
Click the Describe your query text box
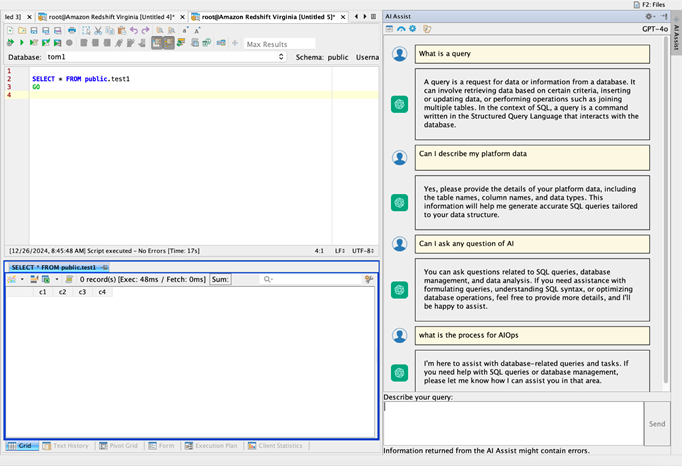coord(512,422)
